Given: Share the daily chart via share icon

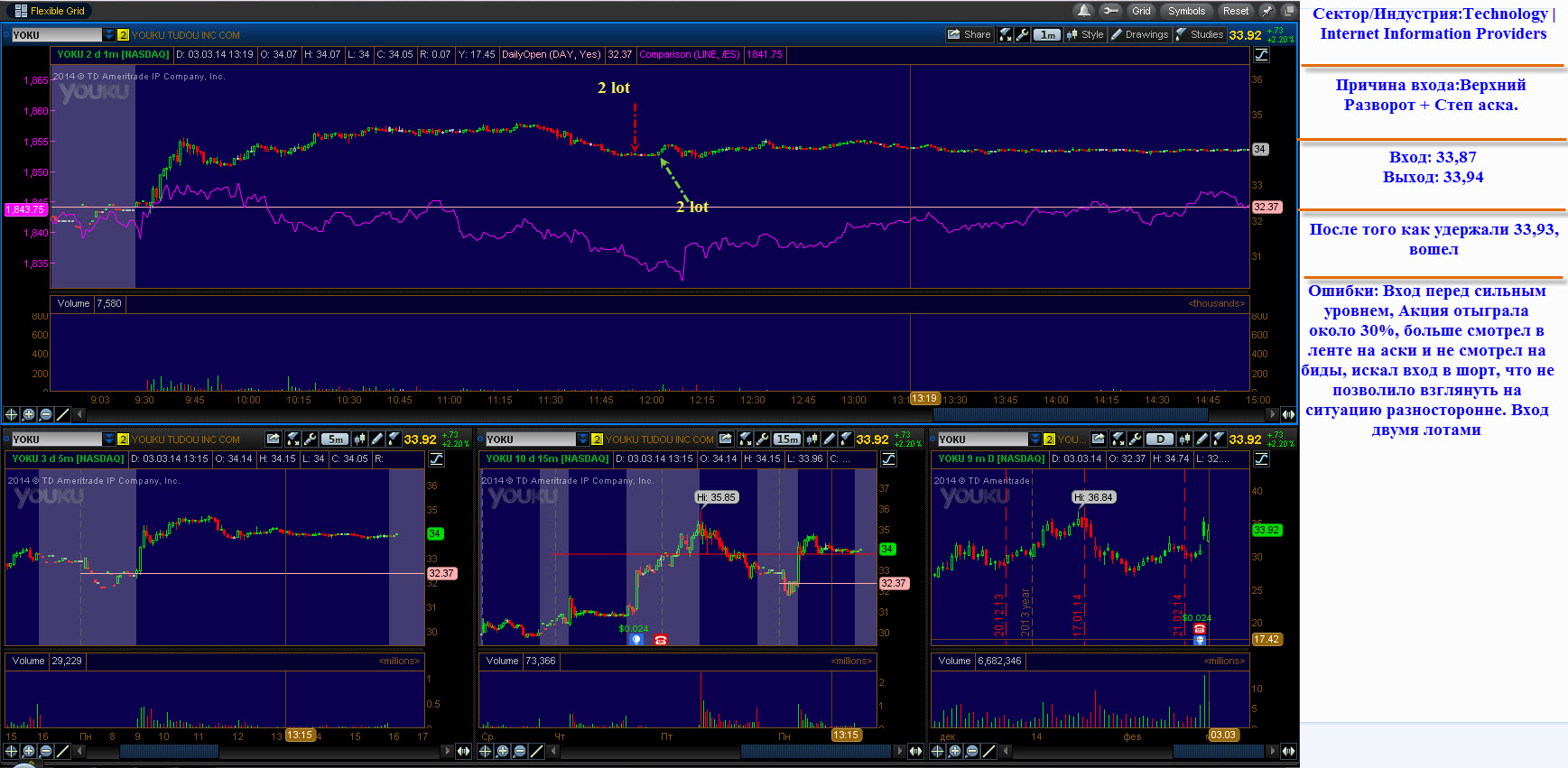Looking at the screenshot, I should pos(1099,439).
